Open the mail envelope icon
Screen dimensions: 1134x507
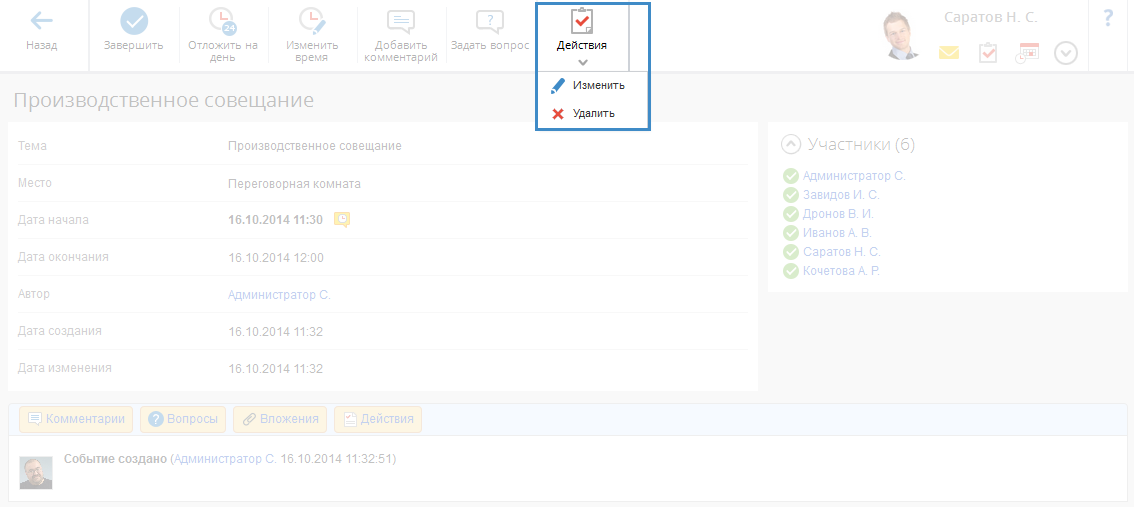[x=949, y=53]
